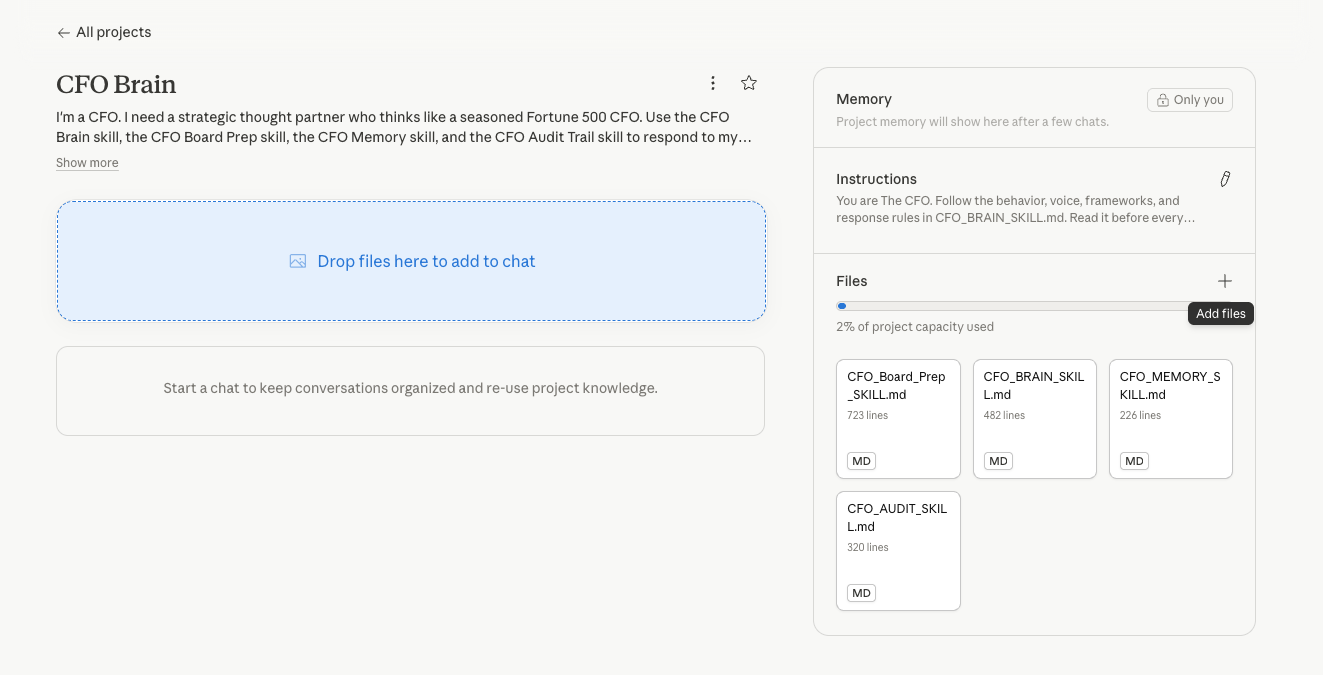Open the CFO_MEMORY_SKILL.md file card
The height and width of the screenshot is (675, 1323).
1171,419
